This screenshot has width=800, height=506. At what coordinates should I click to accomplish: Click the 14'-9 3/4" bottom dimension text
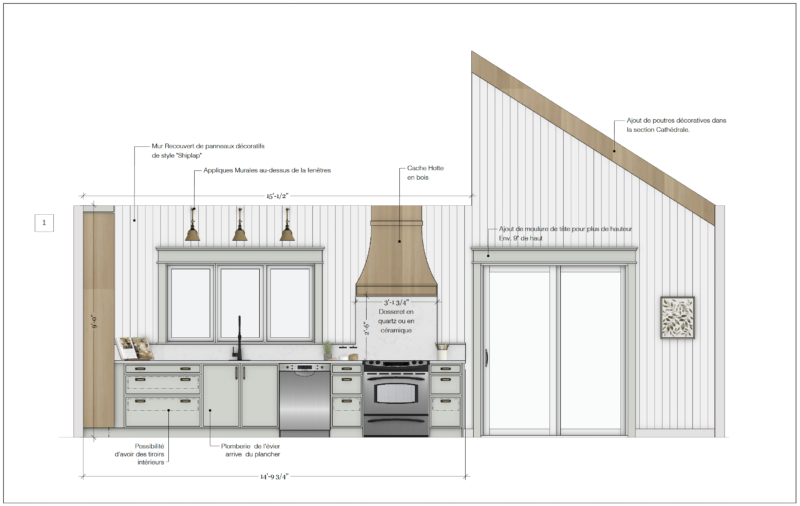pos(274,476)
